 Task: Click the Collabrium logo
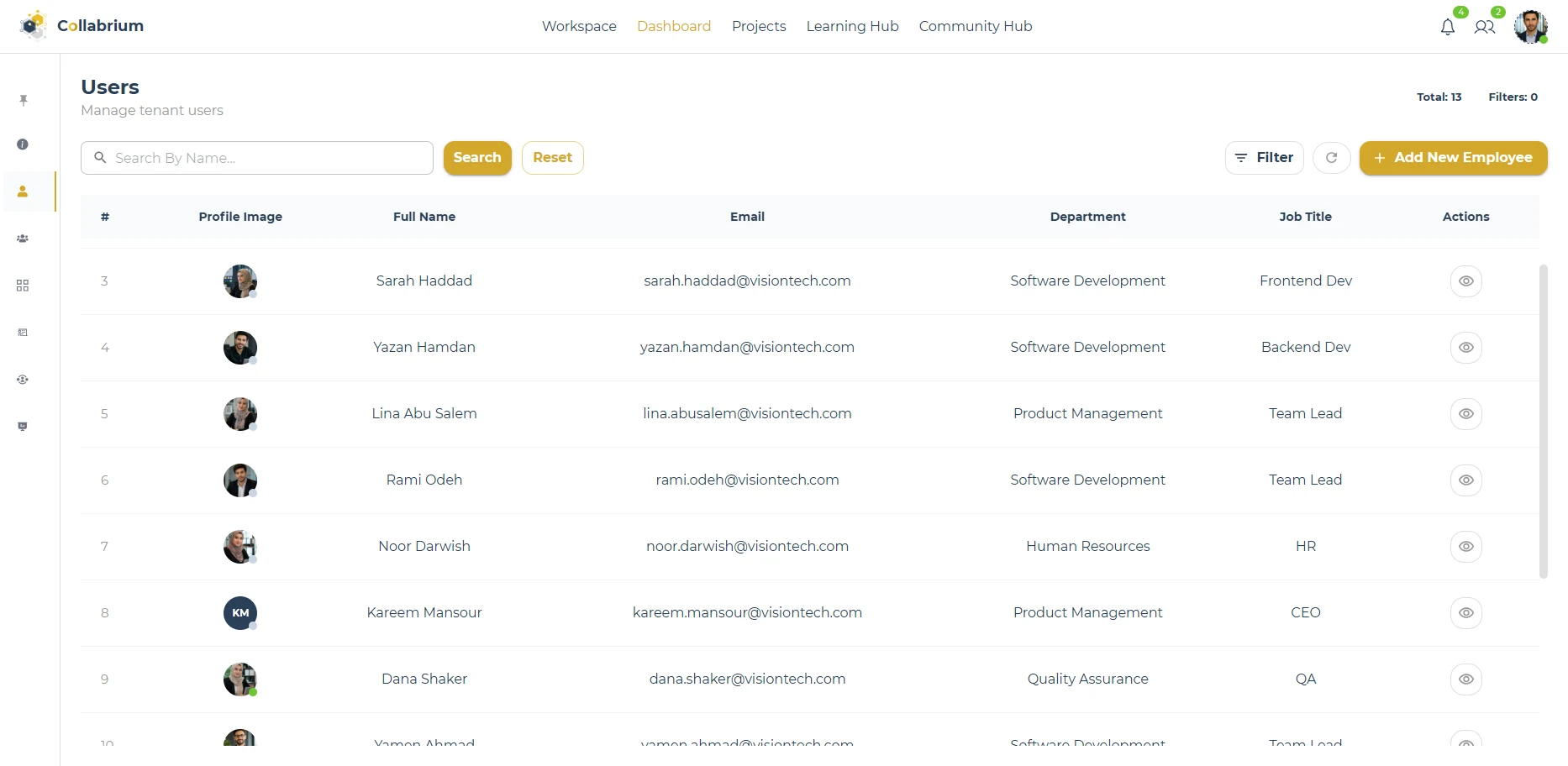[82, 26]
